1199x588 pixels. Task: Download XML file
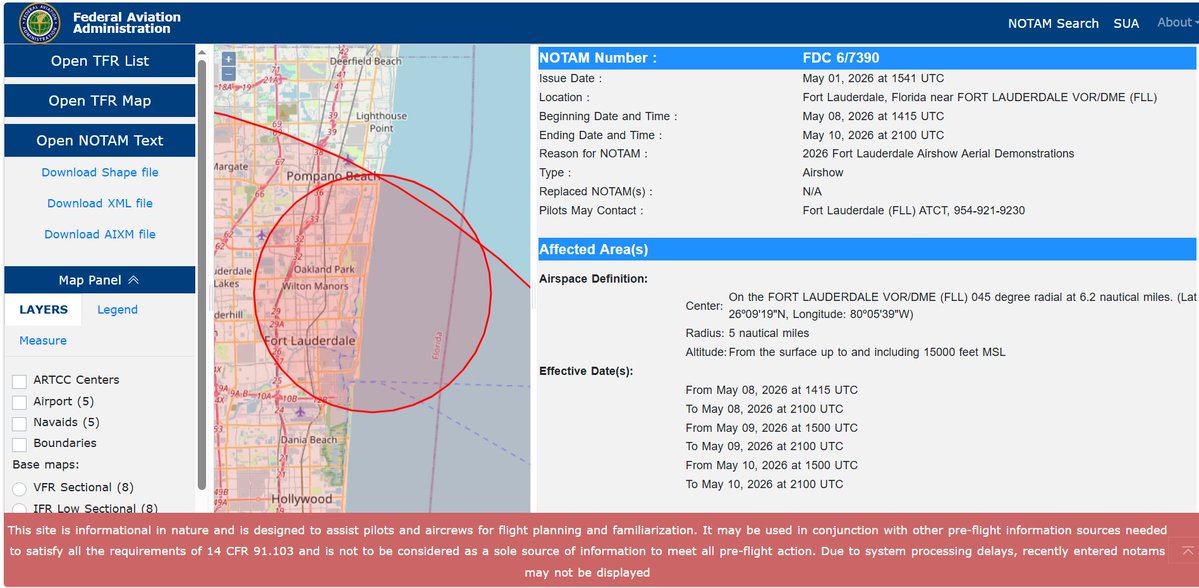point(100,203)
